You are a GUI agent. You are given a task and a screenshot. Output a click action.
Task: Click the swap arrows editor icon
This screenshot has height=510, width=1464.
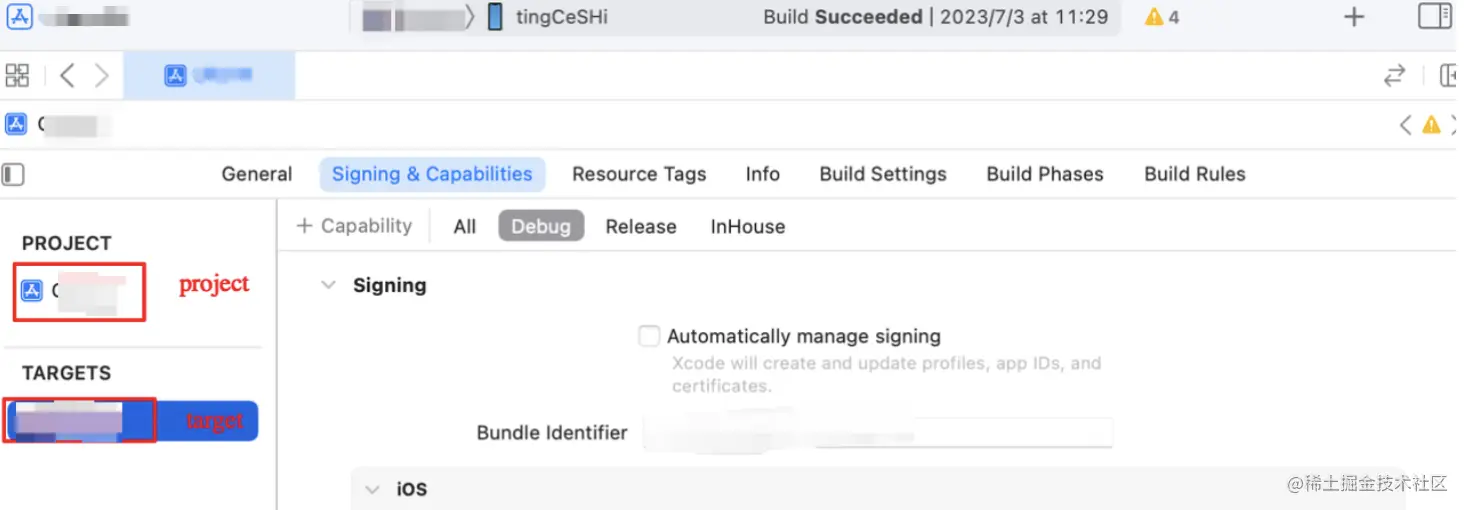1394,76
